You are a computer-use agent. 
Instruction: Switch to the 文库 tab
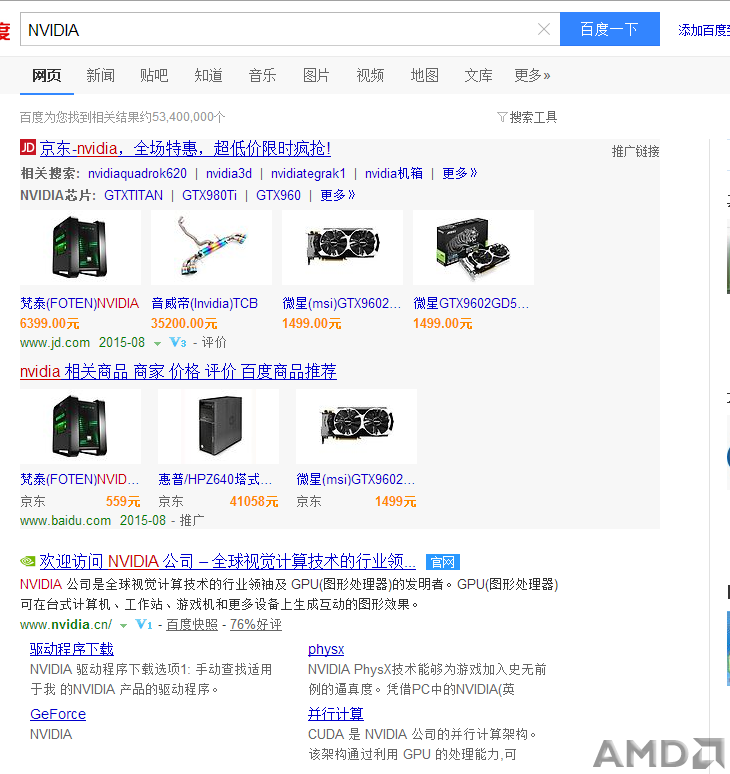click(478, 75)
